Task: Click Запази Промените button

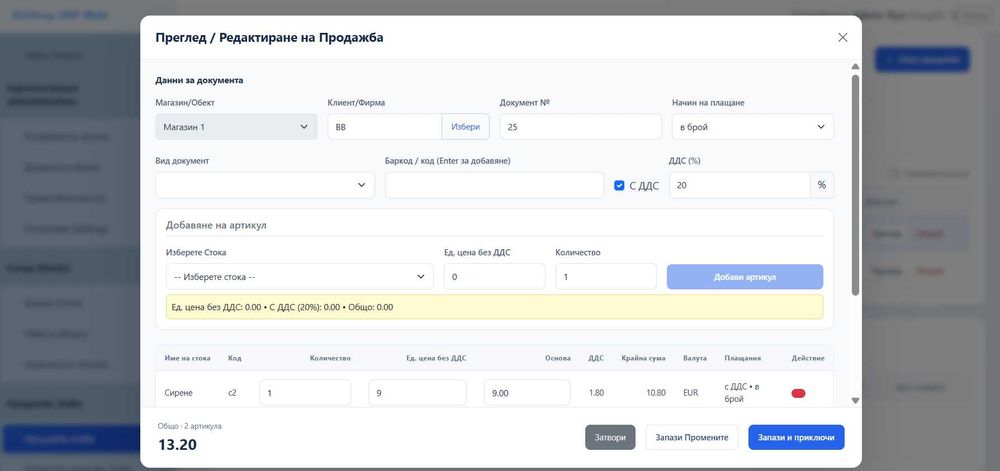Action: pos(692,438)
